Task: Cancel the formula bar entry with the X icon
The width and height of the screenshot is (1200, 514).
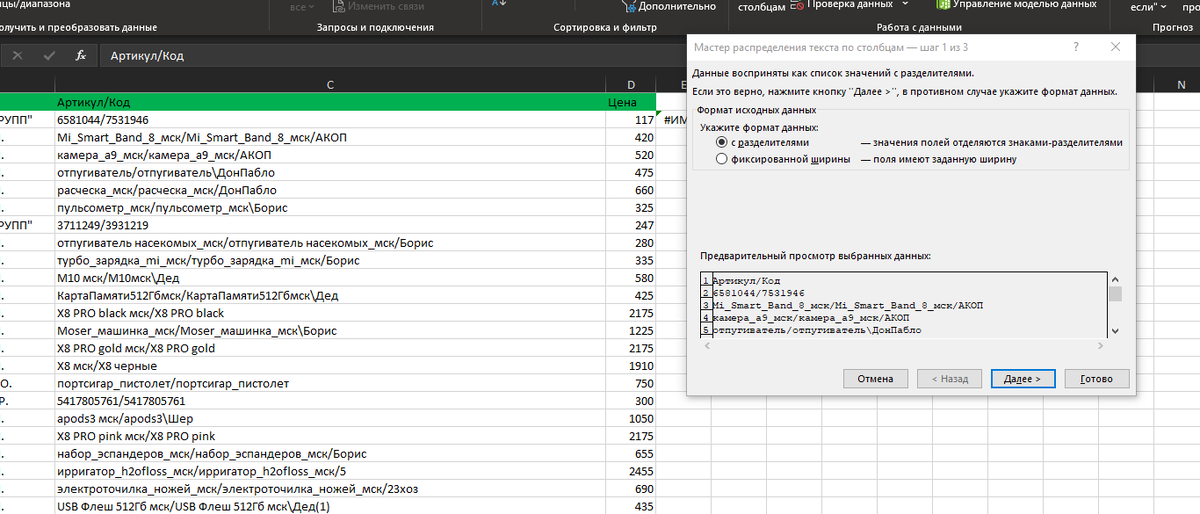Action: pyautogui.click(x=18, y=56)
